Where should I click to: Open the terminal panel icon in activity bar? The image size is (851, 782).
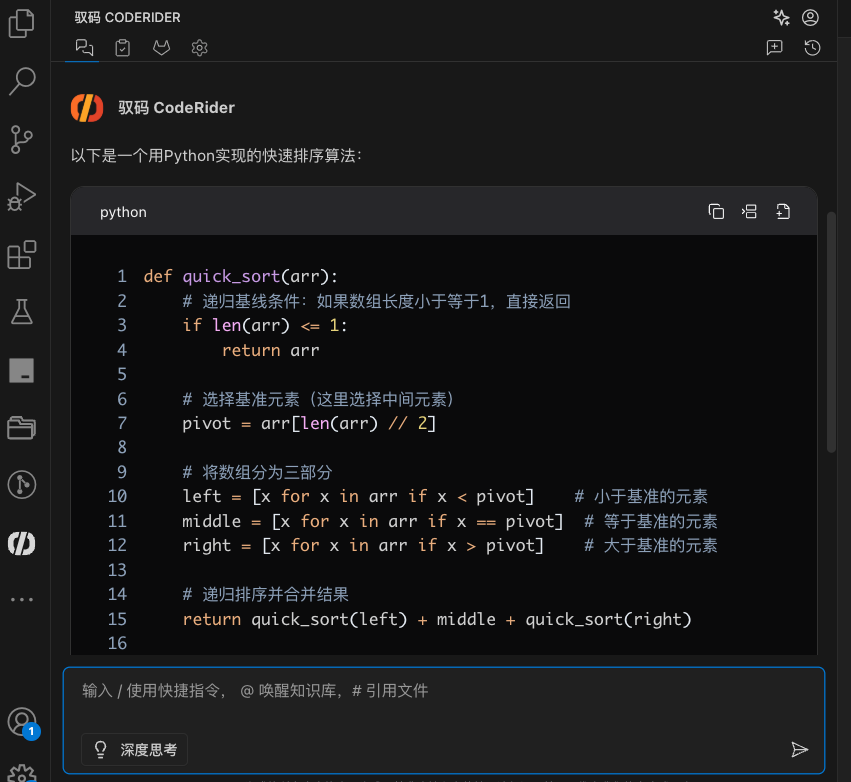[22, 370]
